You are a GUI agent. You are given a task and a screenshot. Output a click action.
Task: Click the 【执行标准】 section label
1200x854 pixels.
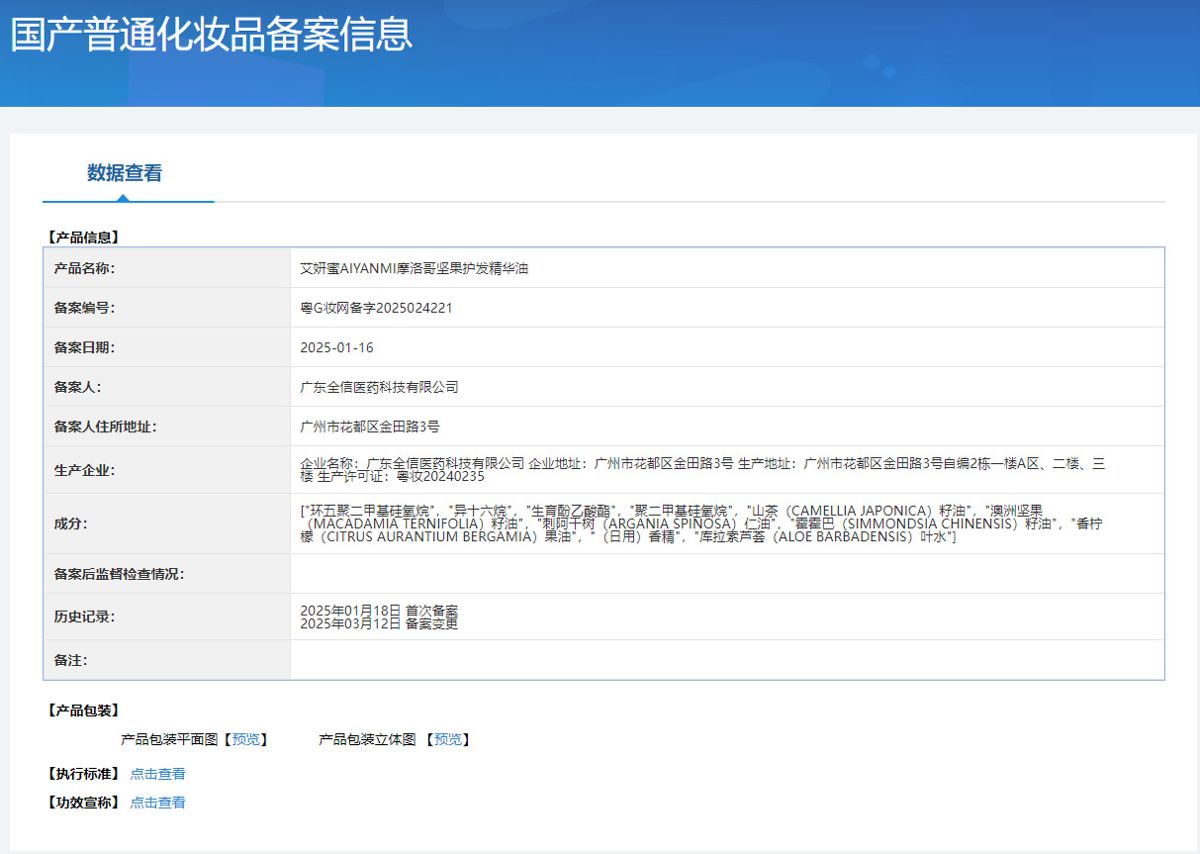pos(82,774)
